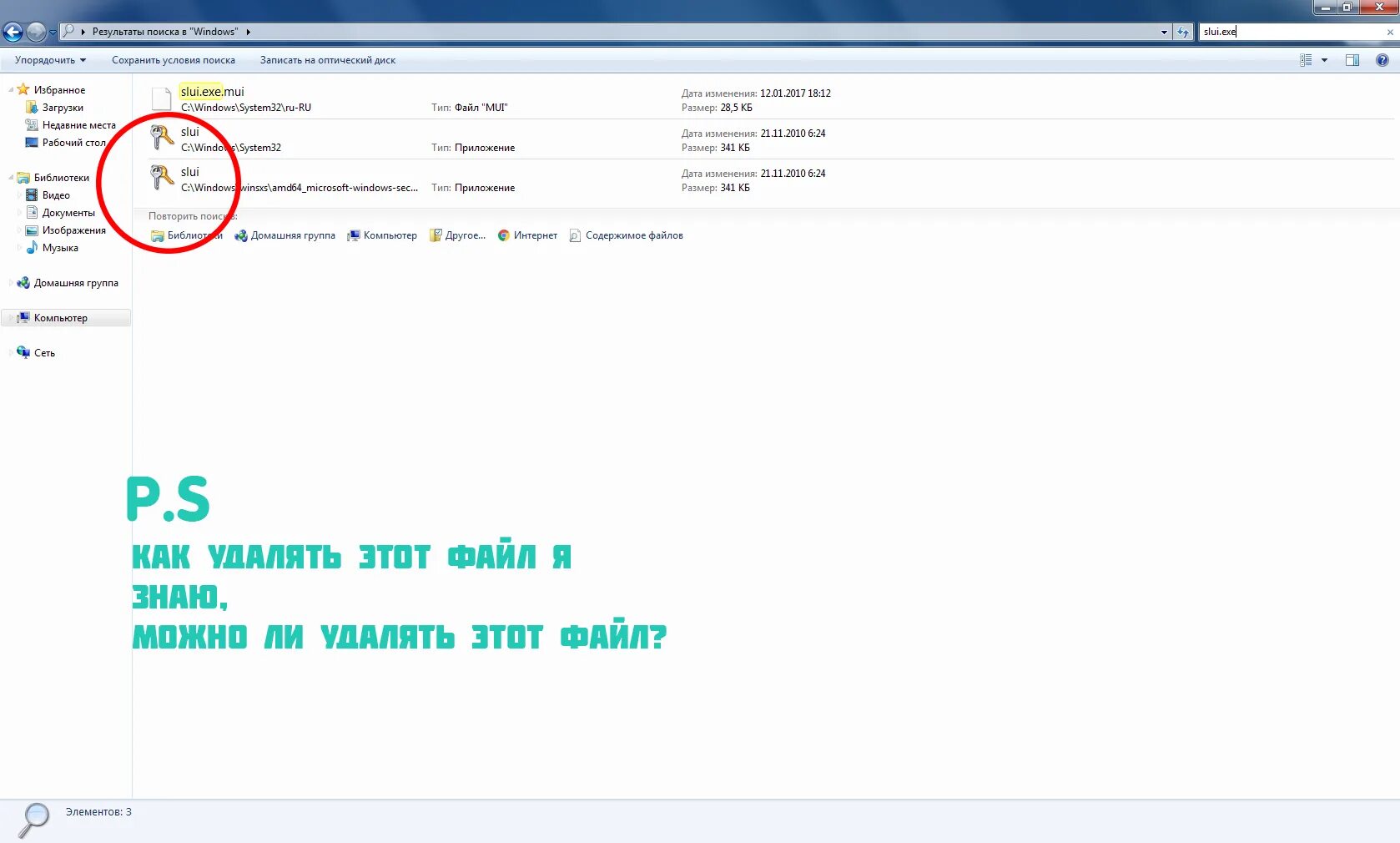
Task: Click keys icon of winsxs slui
Action: [x=162, y=178]
